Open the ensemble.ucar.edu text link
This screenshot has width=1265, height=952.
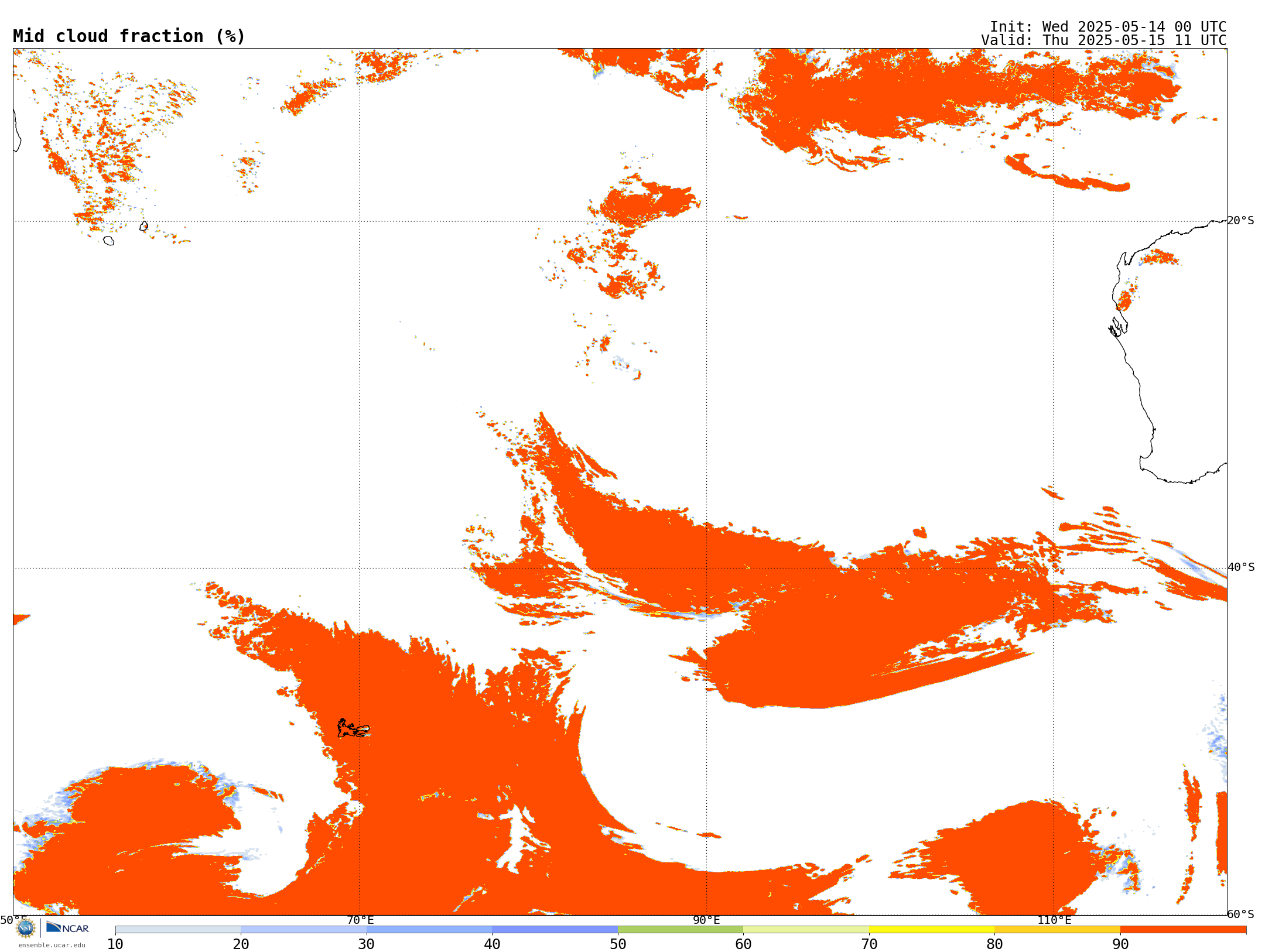coord(52,945)
